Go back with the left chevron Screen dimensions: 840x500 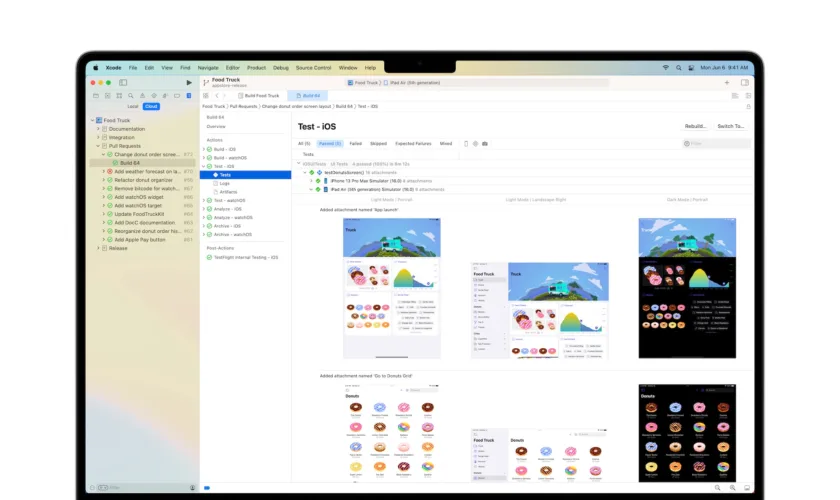pyautogui.click(x=217, y=95)
